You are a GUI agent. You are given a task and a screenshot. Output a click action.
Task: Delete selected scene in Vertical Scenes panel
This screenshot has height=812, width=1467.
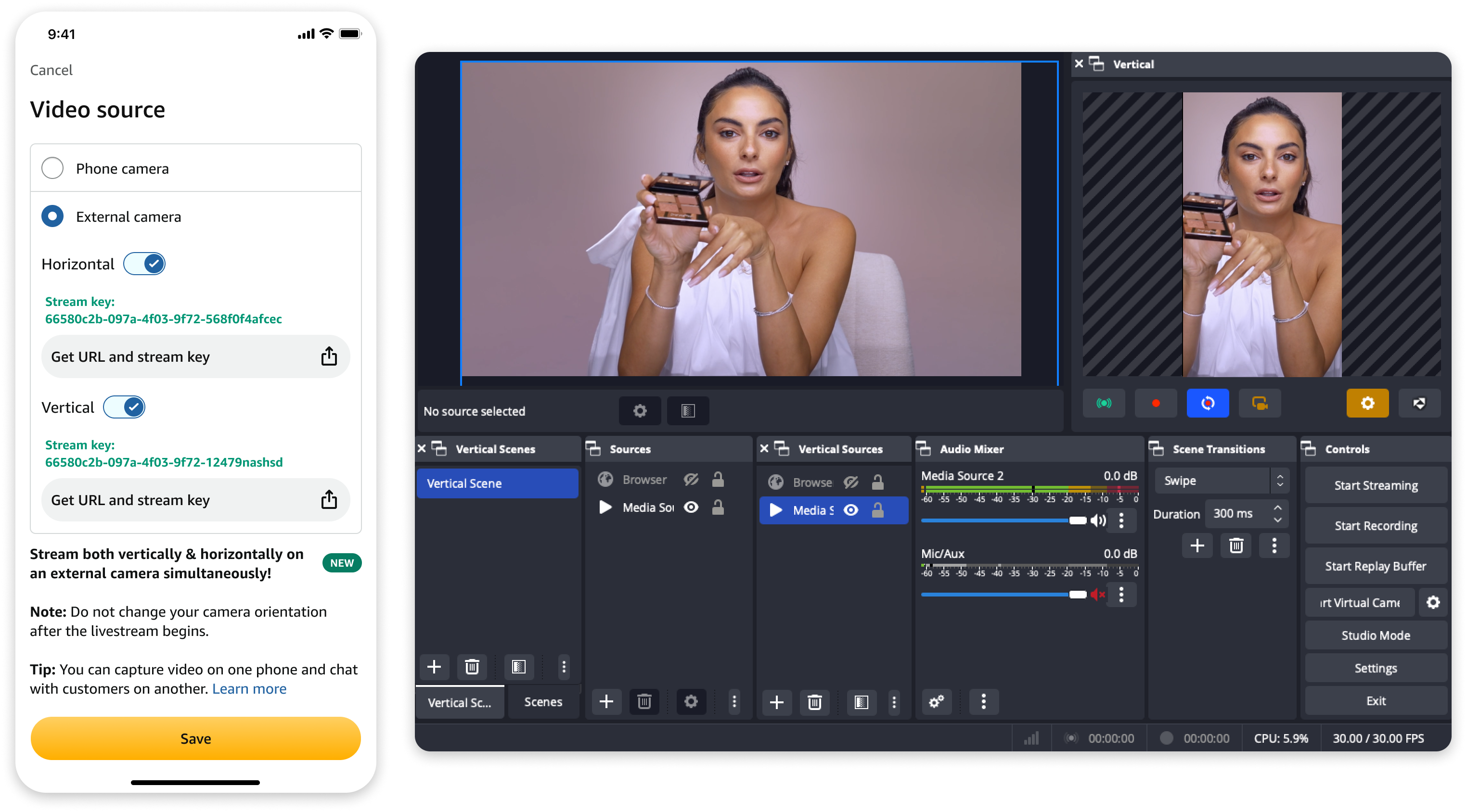[x=472, y=666]
